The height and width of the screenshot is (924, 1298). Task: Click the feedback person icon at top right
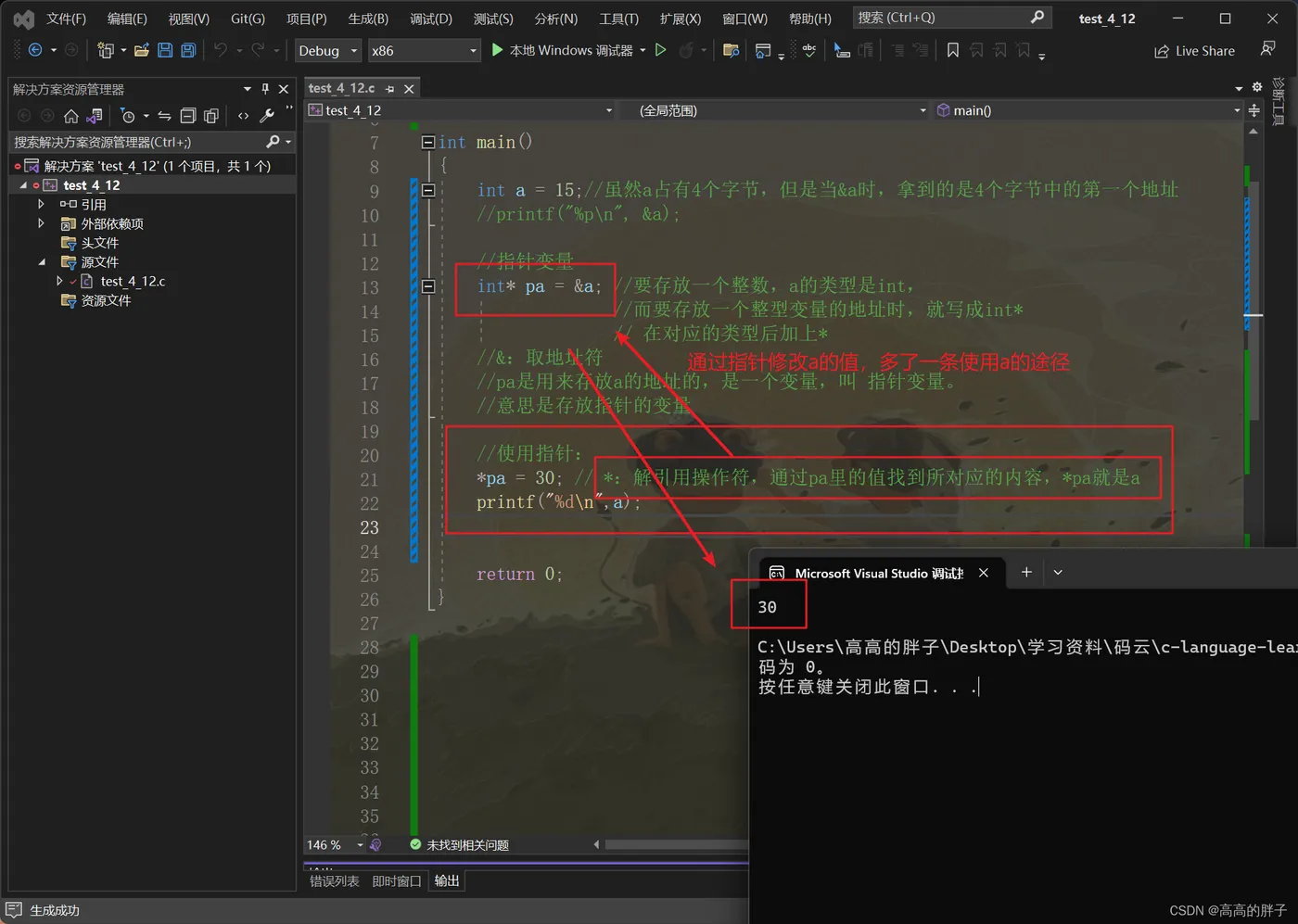tap(1267, 49)
